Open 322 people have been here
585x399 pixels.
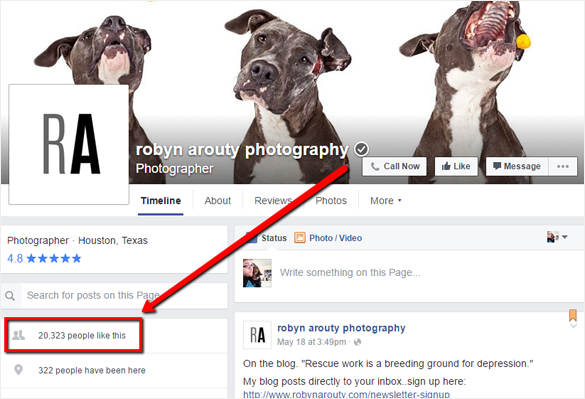[x=92, y=370]
